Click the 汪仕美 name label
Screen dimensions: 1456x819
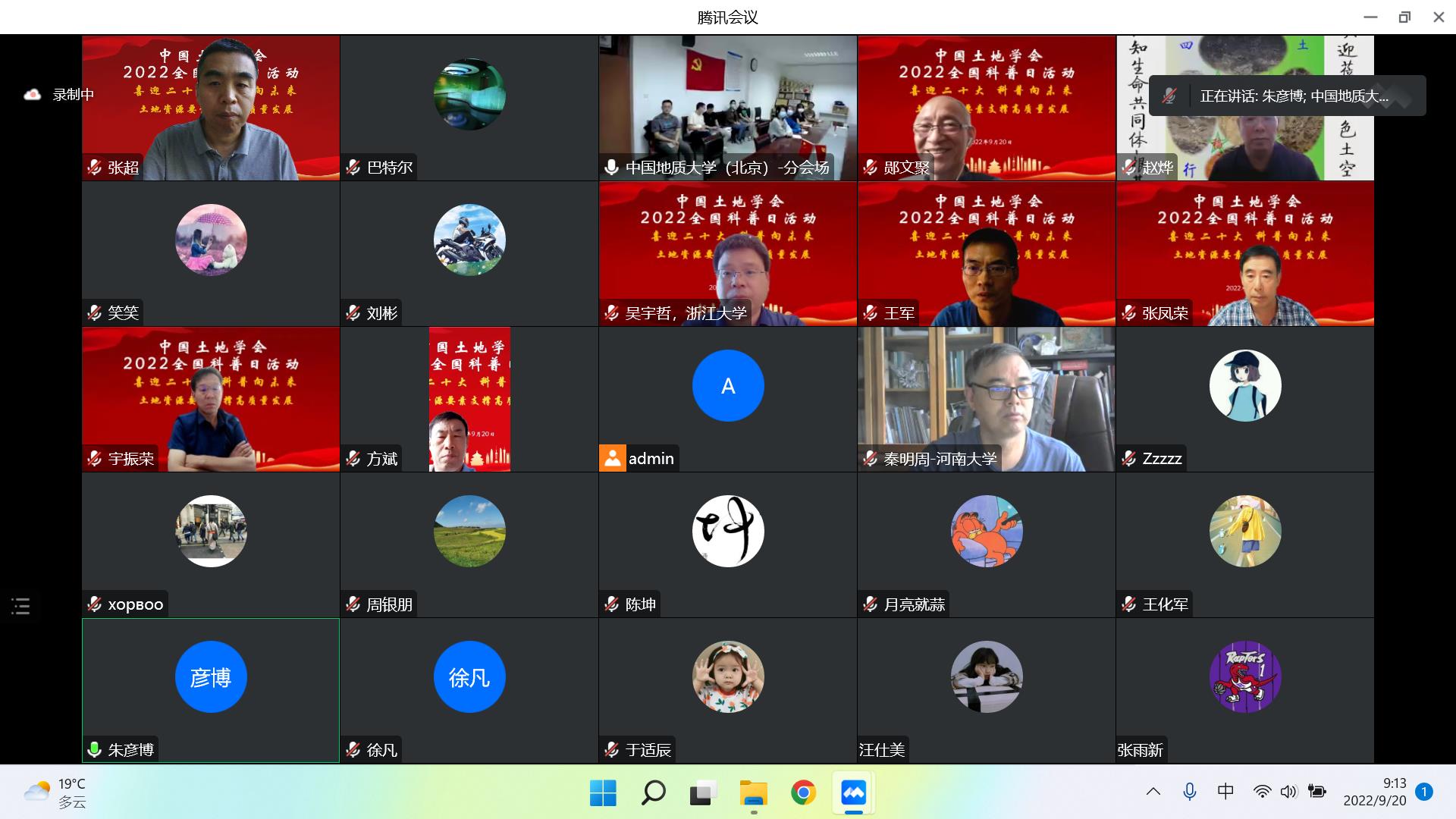(882, 750)
